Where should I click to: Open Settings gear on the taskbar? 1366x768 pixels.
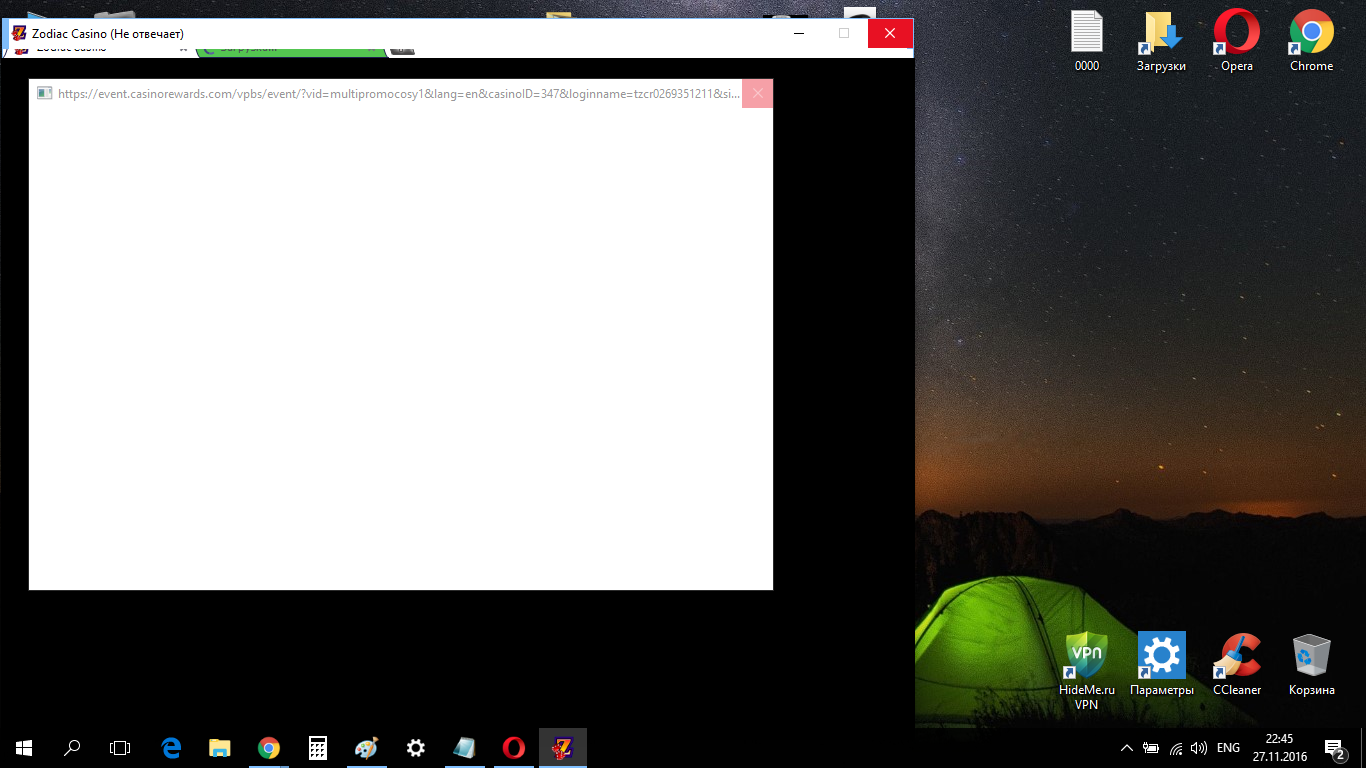[x=416, y=747]
